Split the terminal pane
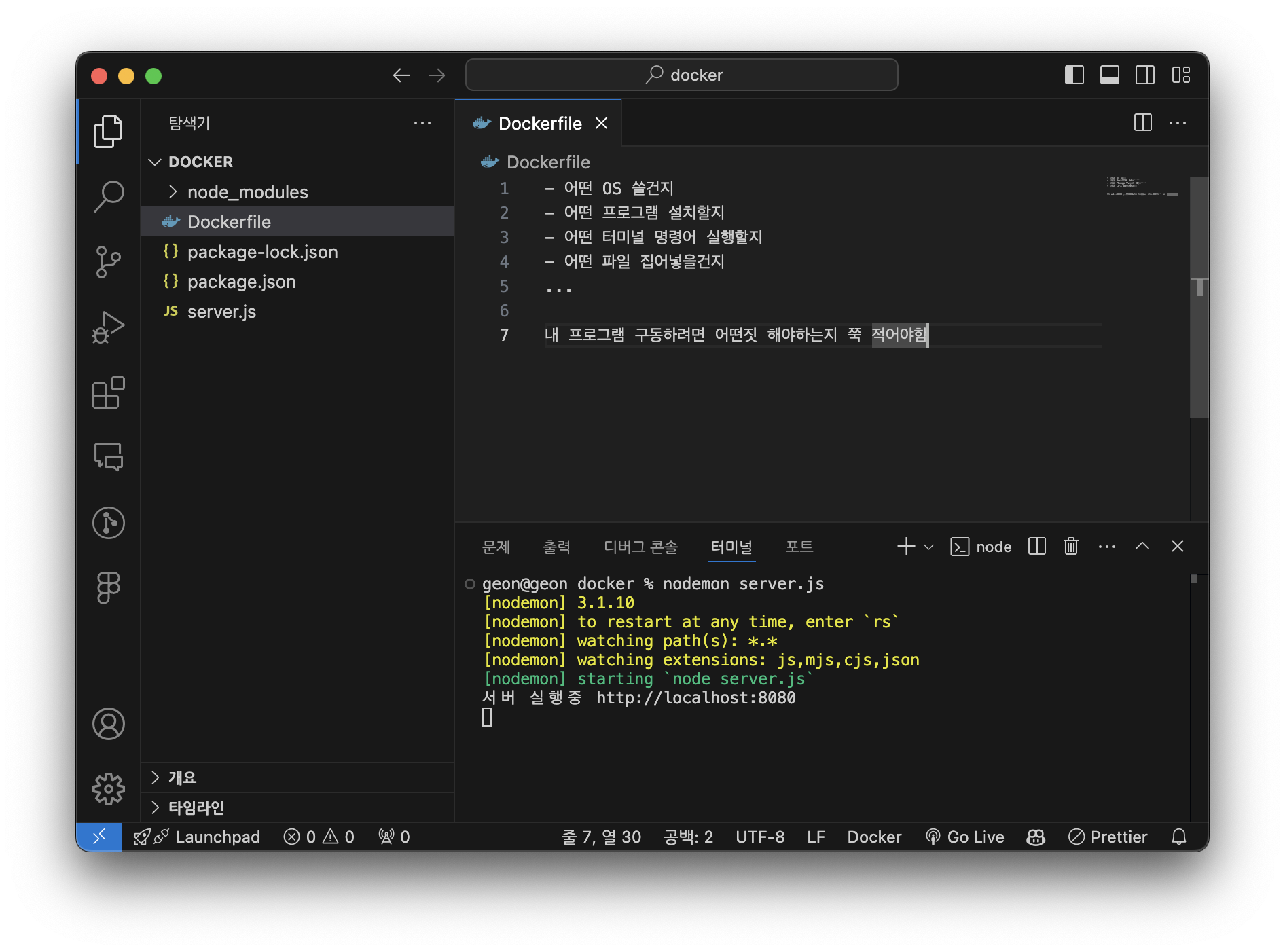1285x952 pixels. click(x=1037, y=547)
